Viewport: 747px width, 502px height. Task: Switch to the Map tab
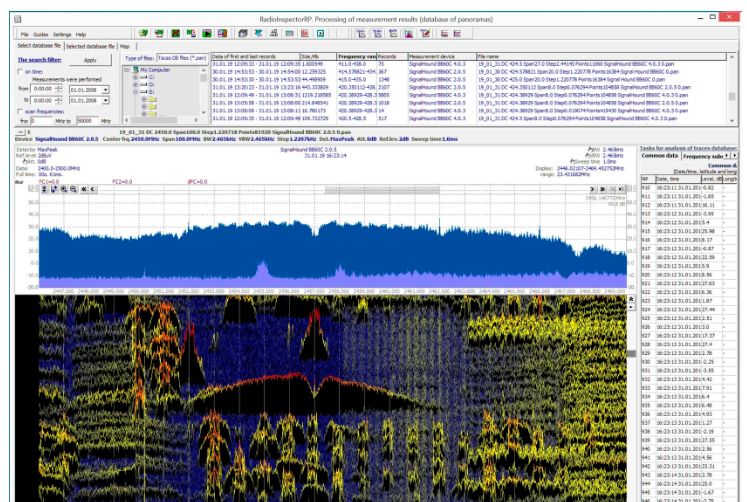point(125,46)
